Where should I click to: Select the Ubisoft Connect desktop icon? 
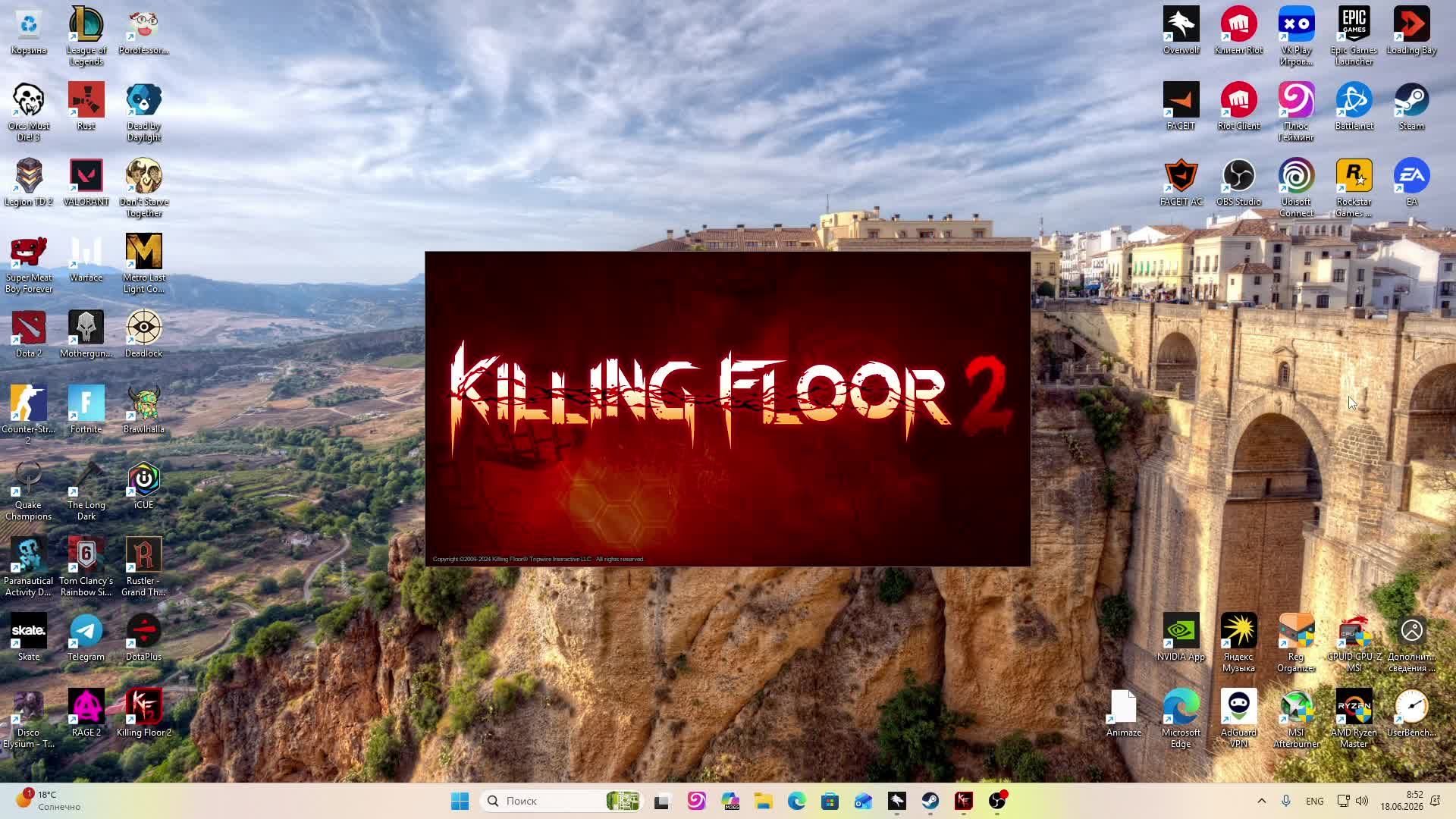pos(1296,187)
